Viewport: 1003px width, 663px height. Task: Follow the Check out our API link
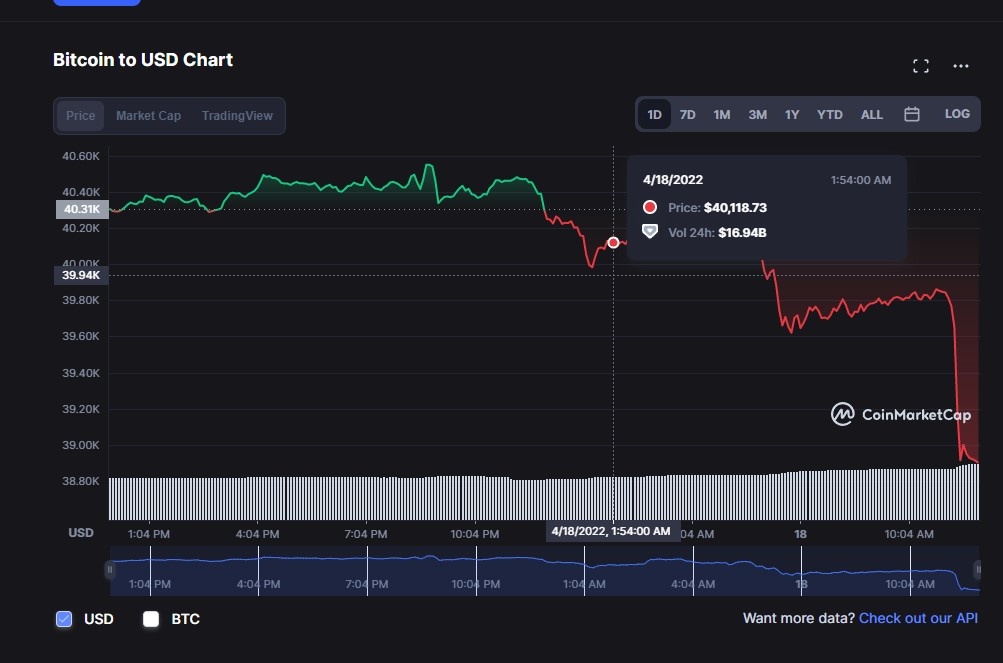pyautogui.click(x=917, y=618)
